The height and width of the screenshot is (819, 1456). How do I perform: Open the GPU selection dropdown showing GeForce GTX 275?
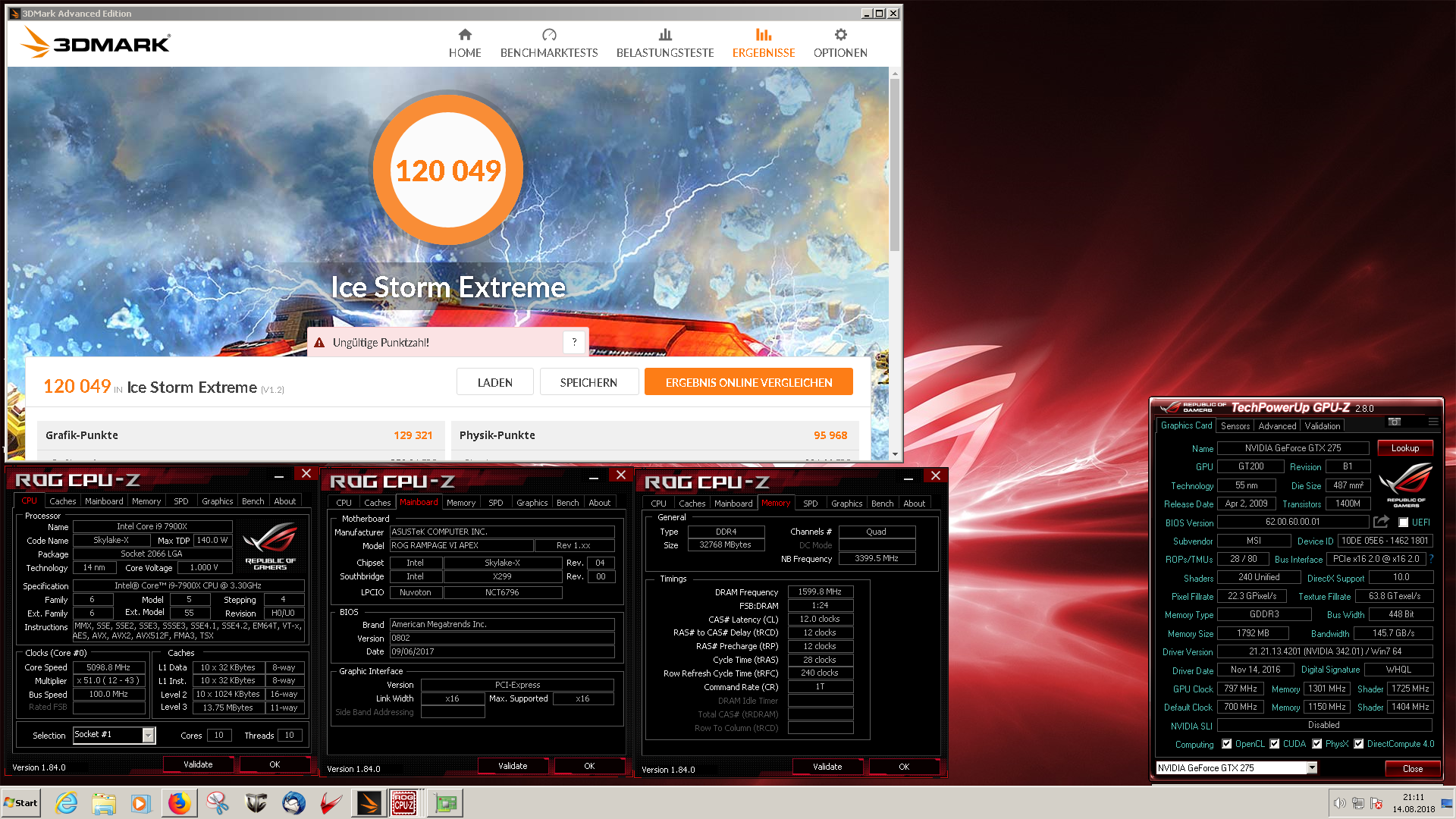coord(1237,768)
